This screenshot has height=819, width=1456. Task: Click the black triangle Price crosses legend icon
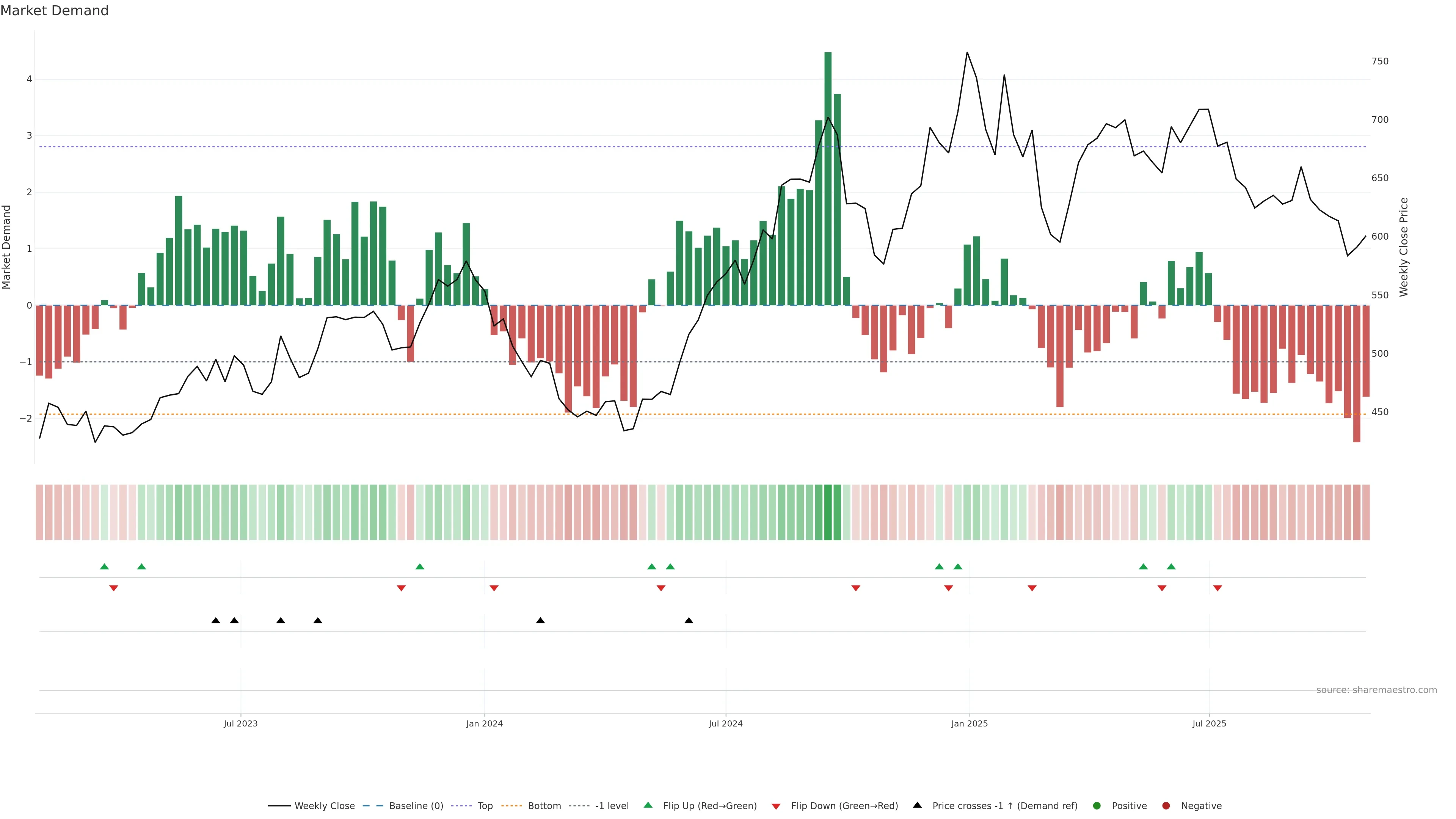click(x=917, y=805)
